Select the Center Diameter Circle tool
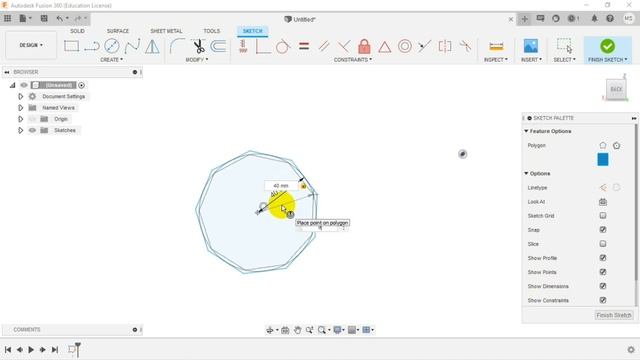640x360 pixels. point(111,46)
